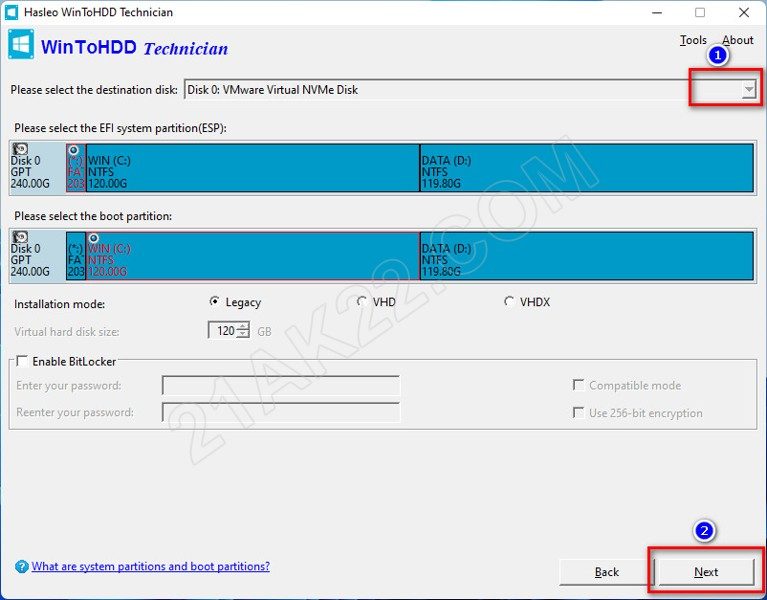Select DATA (D:) in the ESP partition row
The width and height of the screenshot is (767, 600).
pos(587,168)
